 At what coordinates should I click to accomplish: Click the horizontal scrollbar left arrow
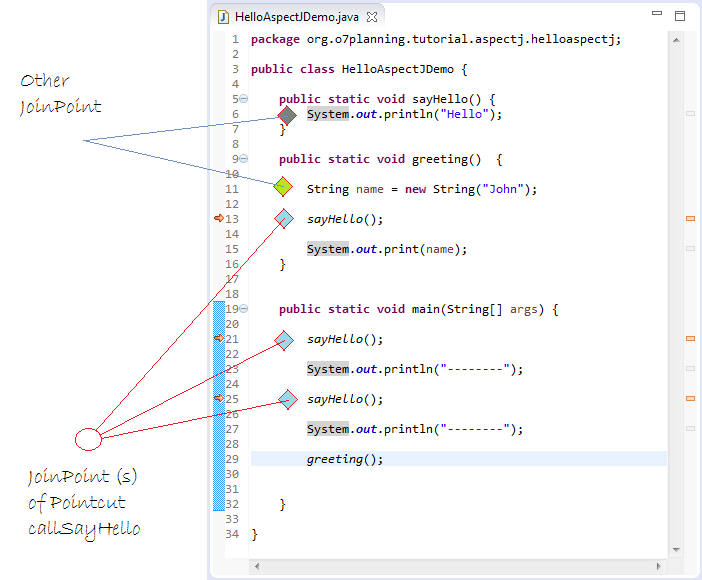(x=257, y=566)
